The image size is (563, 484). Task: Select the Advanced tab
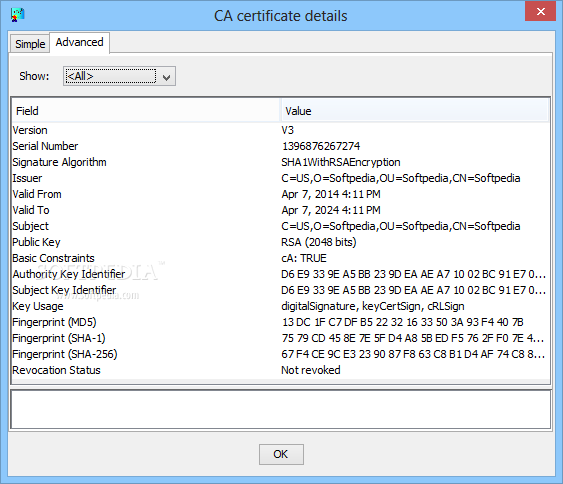click(79, 42)
